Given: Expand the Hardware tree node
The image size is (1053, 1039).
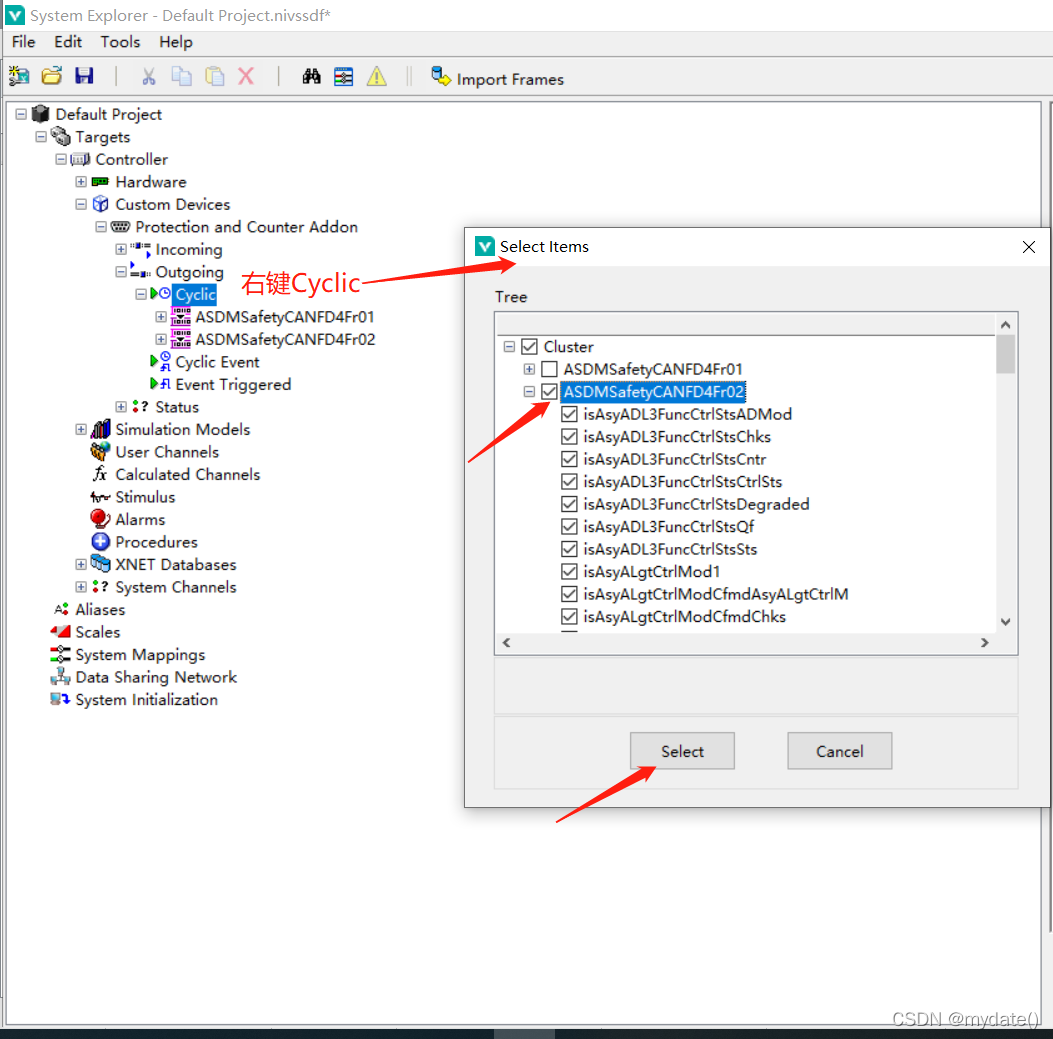Looking at the screenshot, I should 81,182.
